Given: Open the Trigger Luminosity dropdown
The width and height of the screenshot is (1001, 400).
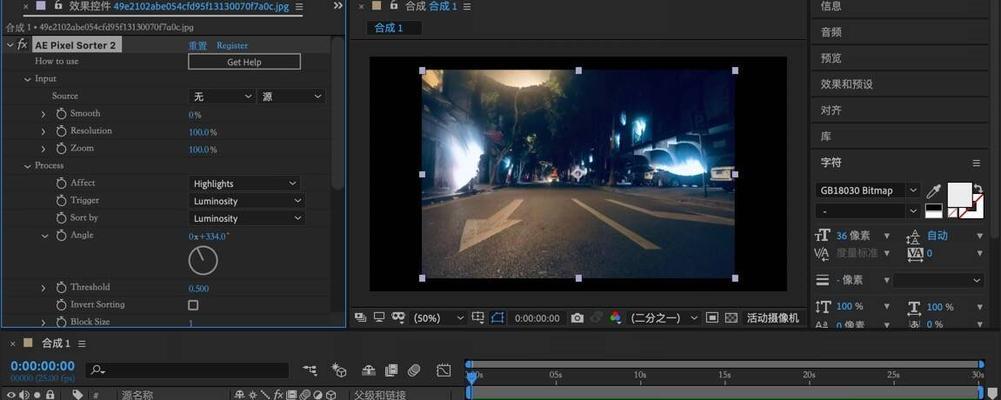Looking at the screenshot, I should [x=248, y=201].
